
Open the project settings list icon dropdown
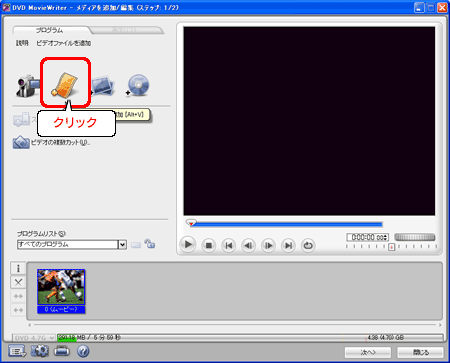tap(17, 351)
